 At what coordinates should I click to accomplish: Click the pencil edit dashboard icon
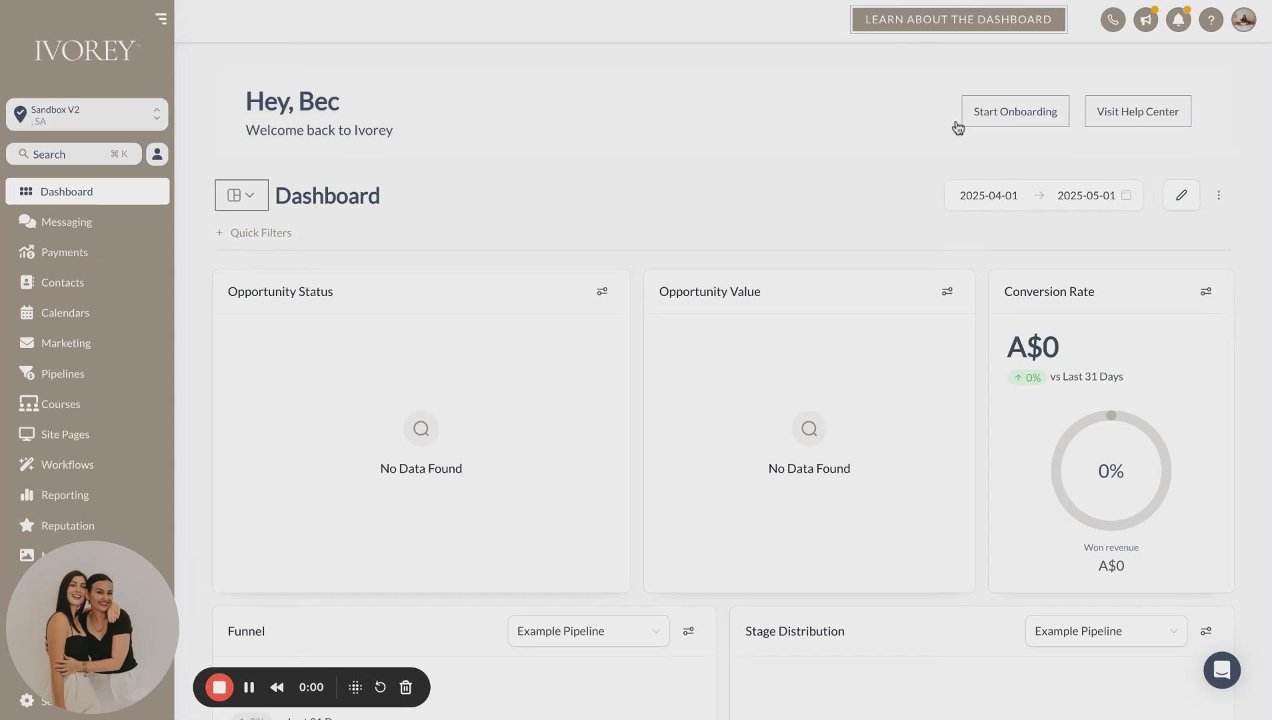click(x=1181, y=195)
